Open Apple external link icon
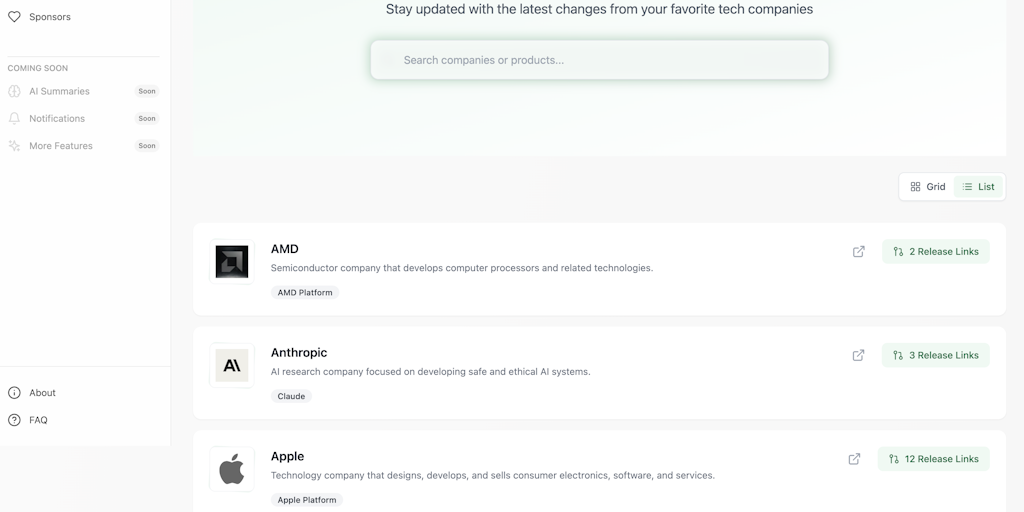The height and width of the screenshot is (512, 1024). point(854,459)
